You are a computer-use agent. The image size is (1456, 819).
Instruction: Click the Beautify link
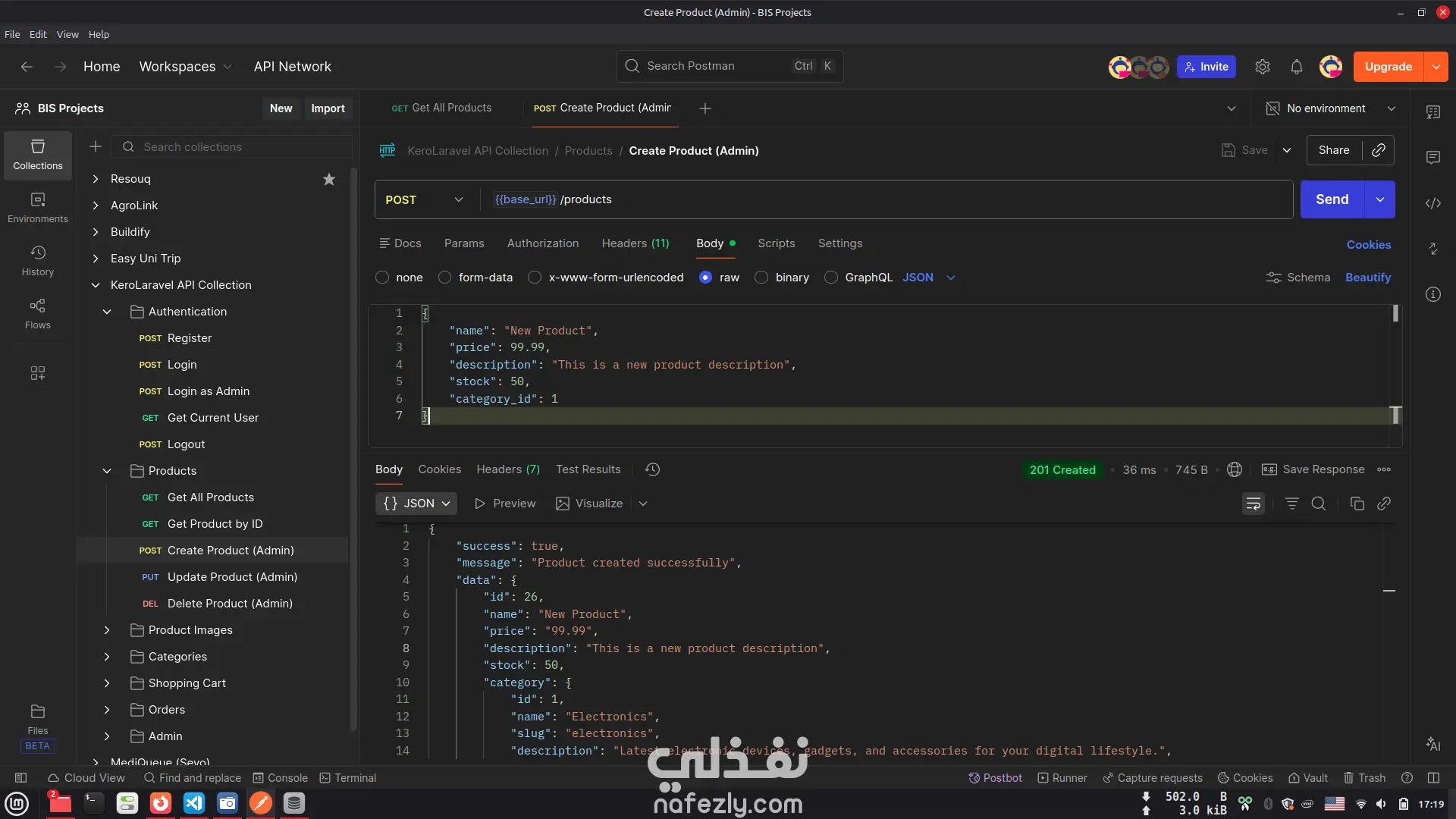point(1367,278)
